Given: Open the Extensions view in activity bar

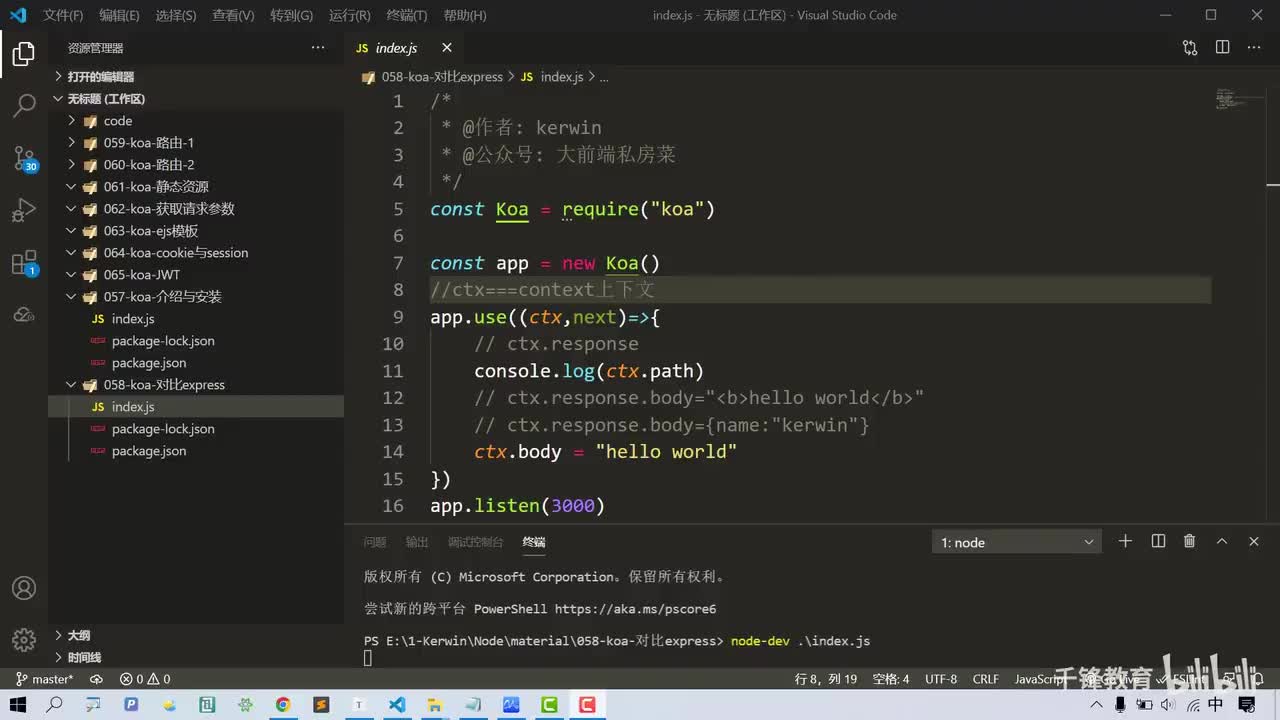Looking at the screenshot, I should (24, 263).
